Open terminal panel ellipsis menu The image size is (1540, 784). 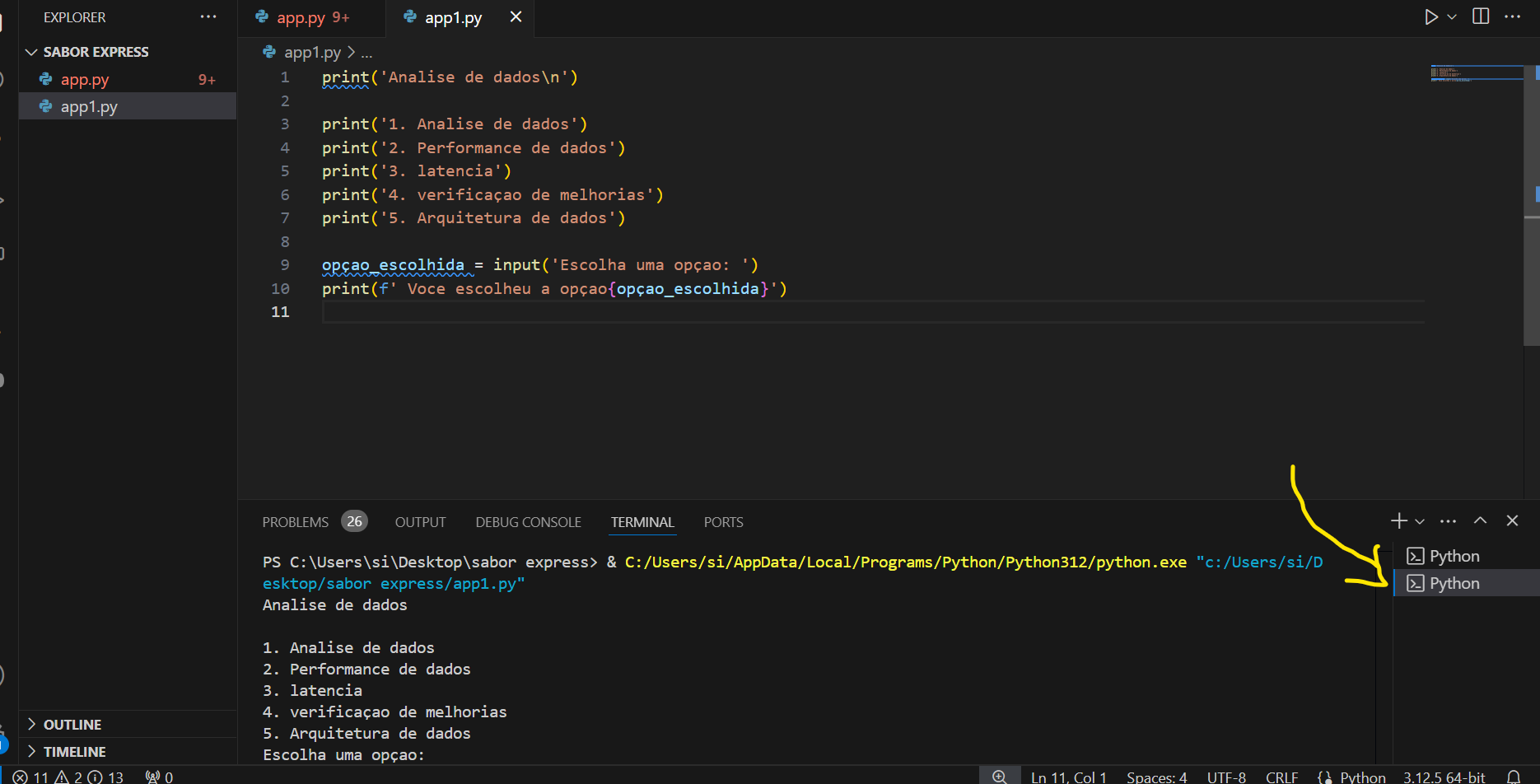point(1448,520)
